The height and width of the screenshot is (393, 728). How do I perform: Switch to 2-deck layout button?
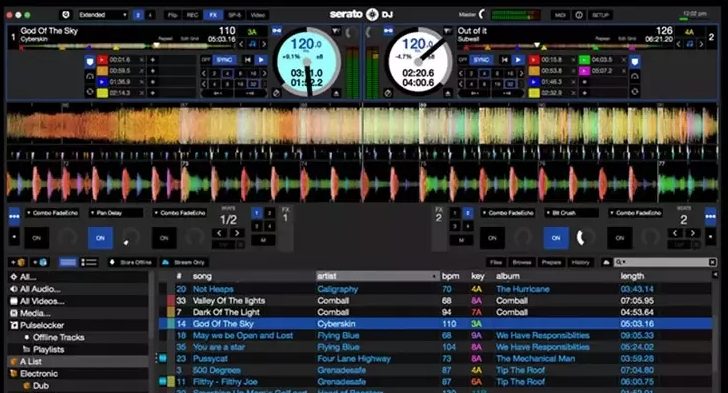138,15
